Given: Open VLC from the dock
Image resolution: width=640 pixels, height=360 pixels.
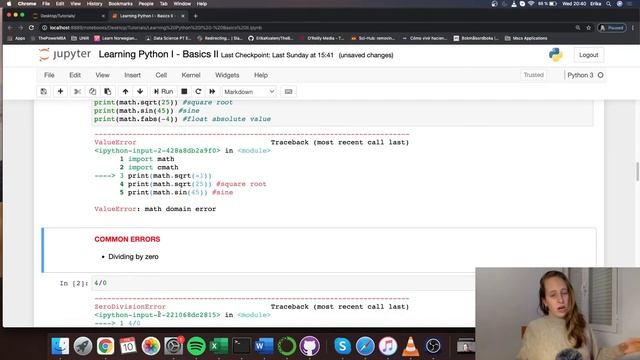Looking at the screenshot, I should 411,346.
